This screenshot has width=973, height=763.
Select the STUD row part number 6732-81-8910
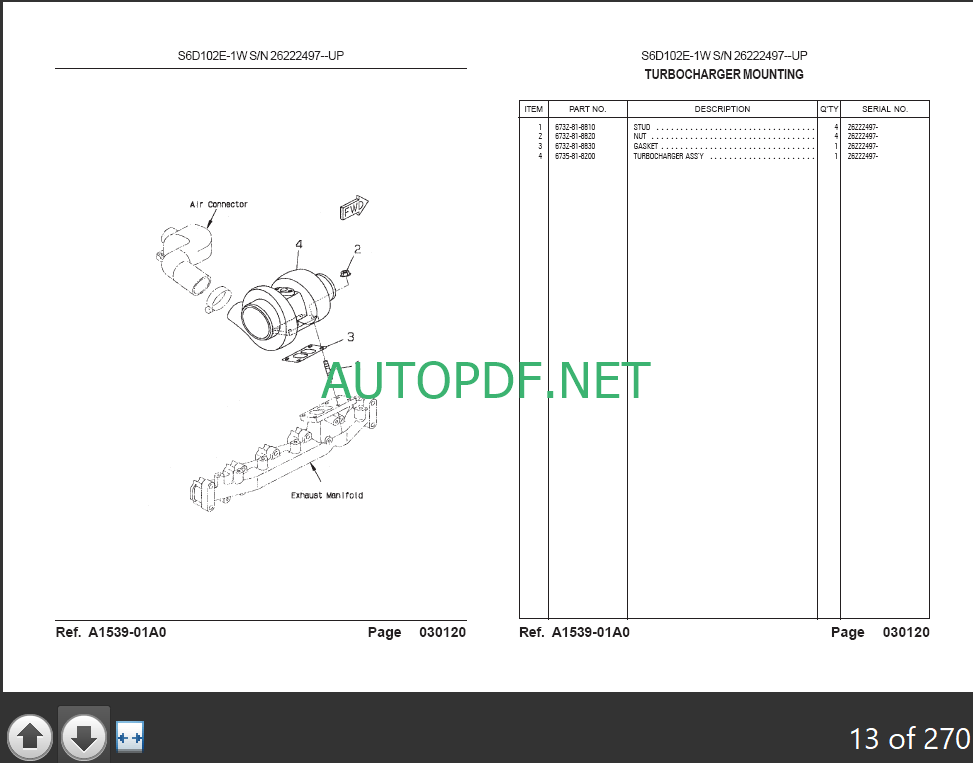[x=575, y=127]
